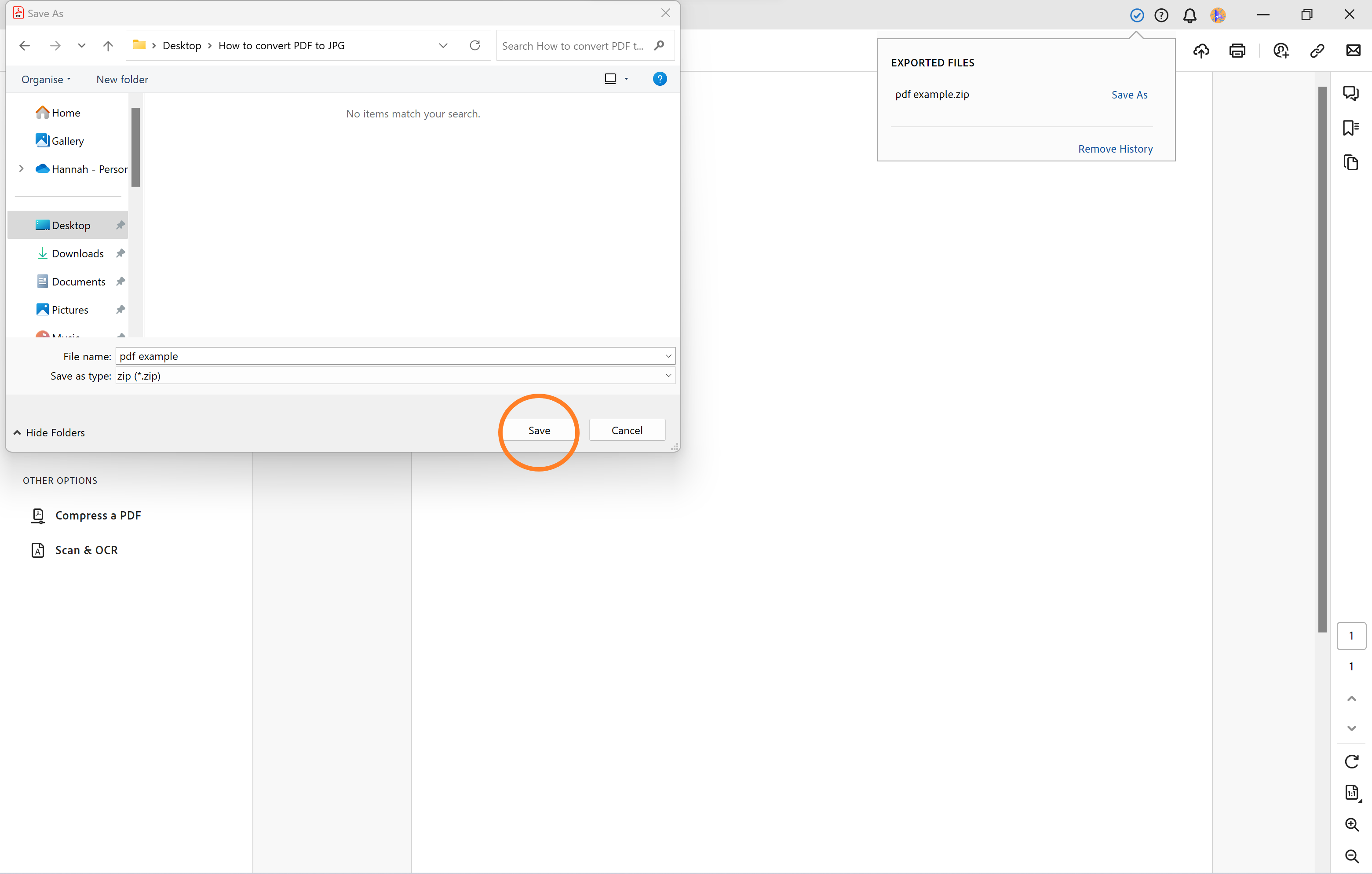Select Downloads in navigation pane

pos(70,253)
